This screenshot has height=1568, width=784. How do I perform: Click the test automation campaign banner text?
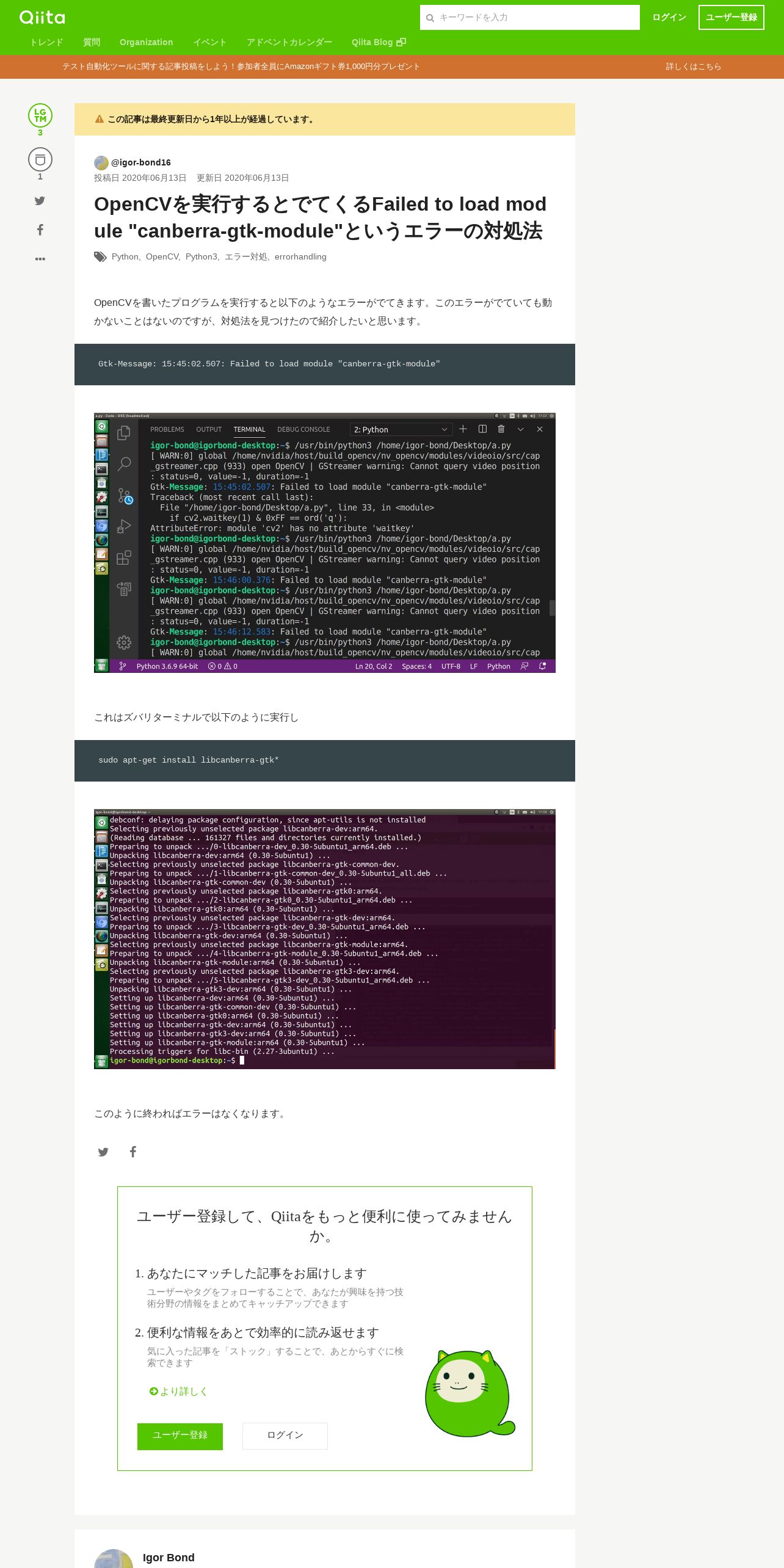tap(241, 67)
